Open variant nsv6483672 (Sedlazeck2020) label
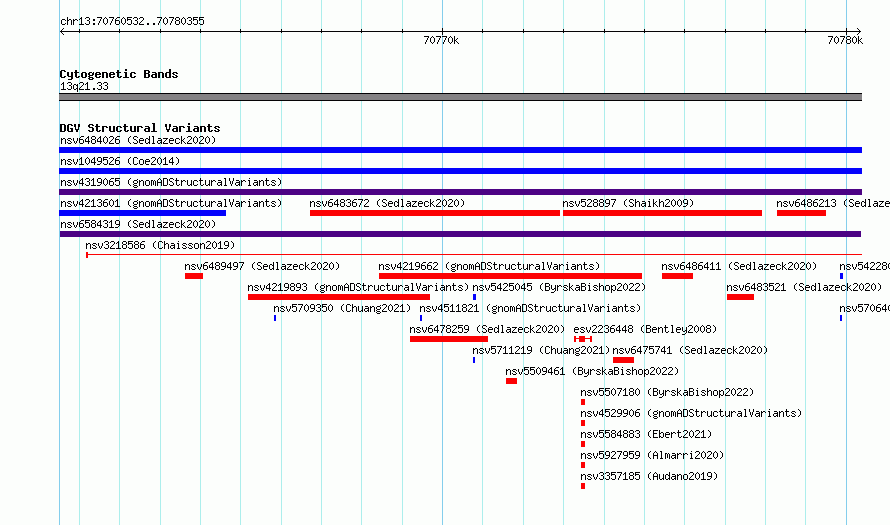 387,203
